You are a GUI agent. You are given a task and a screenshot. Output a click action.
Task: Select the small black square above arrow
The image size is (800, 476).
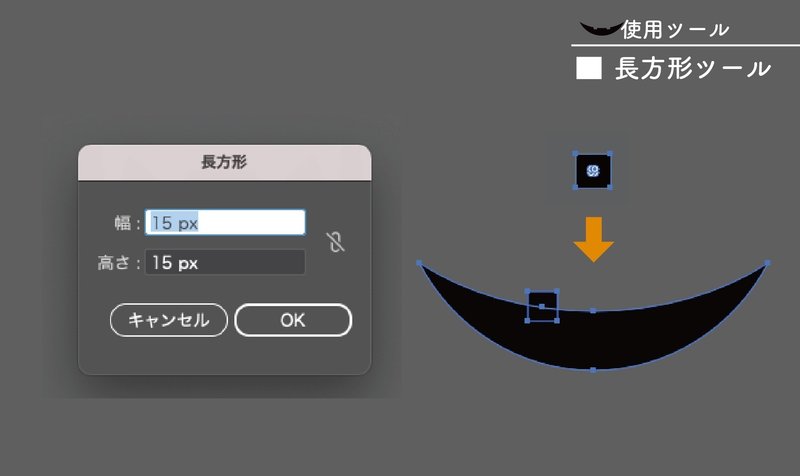coord(592,170)
